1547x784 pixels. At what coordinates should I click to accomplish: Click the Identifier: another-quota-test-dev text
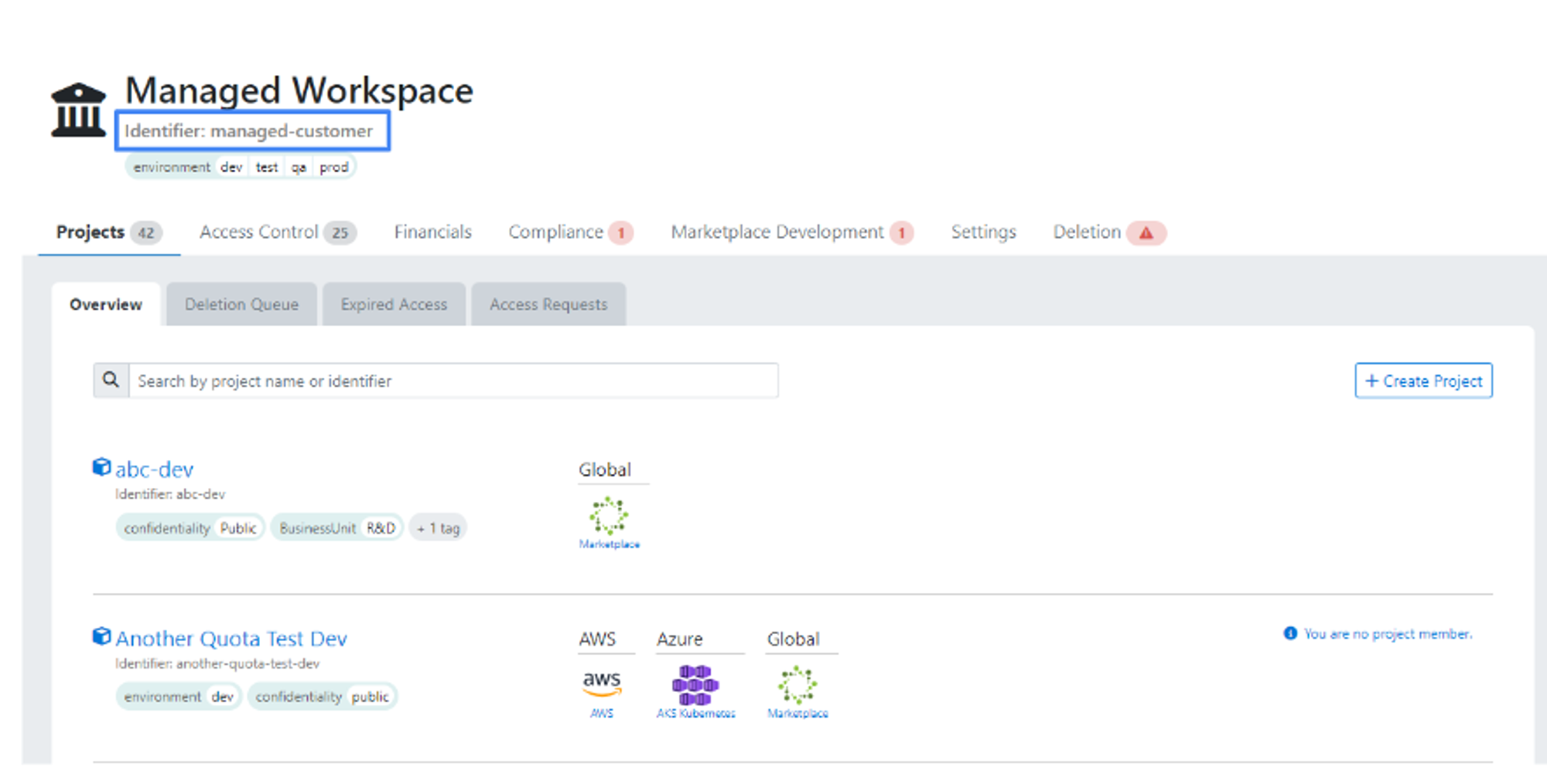pyautogui.click(x=217, y=663)
